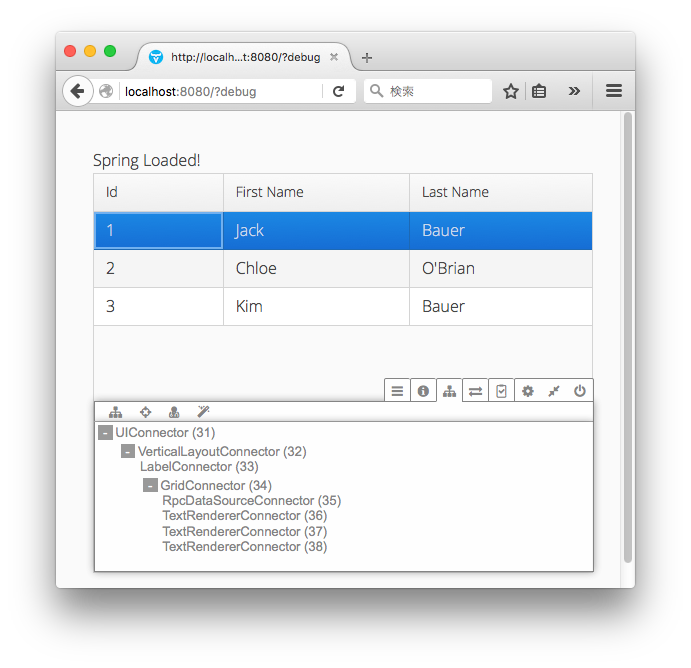Open the communication arrows tab
Screen dimensions: 691x668
click(x=475, y=391)
